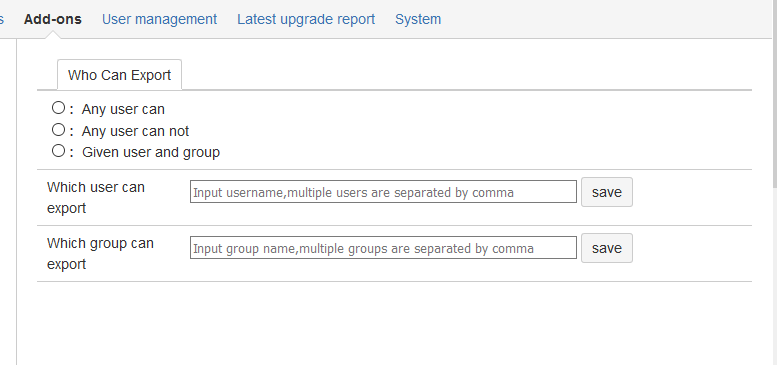
Task: Pick the 'Given user and group' radio option
Action: click(x=58, y=151)
